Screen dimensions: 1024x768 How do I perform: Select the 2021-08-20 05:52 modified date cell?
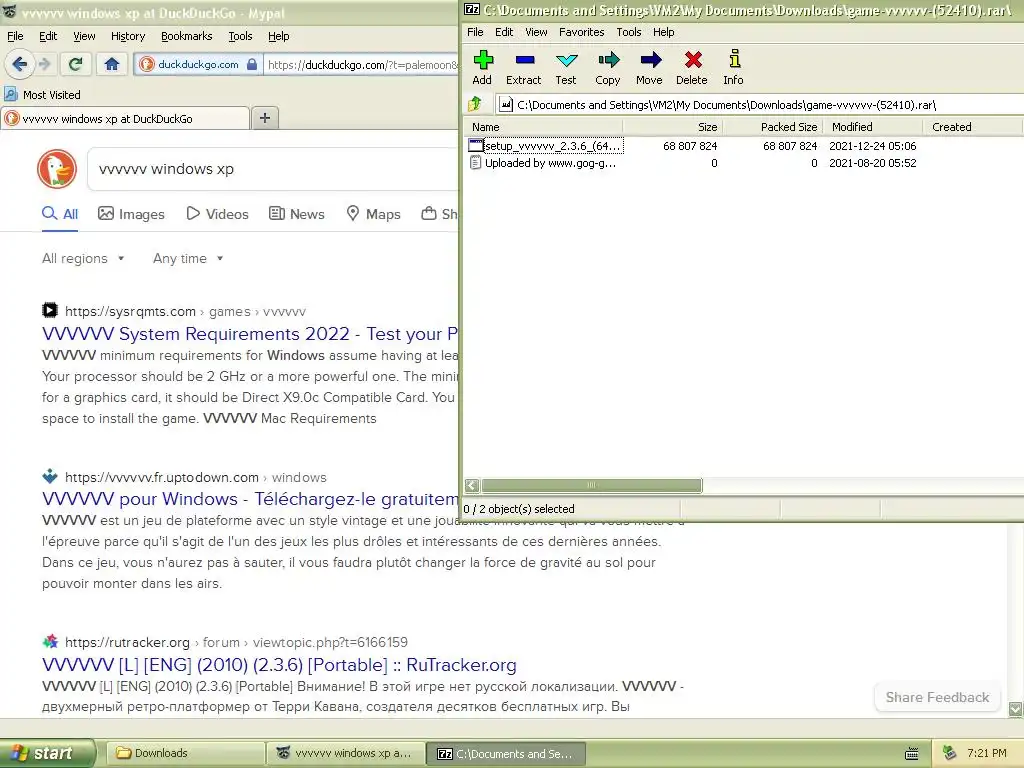tap(872, 163)
